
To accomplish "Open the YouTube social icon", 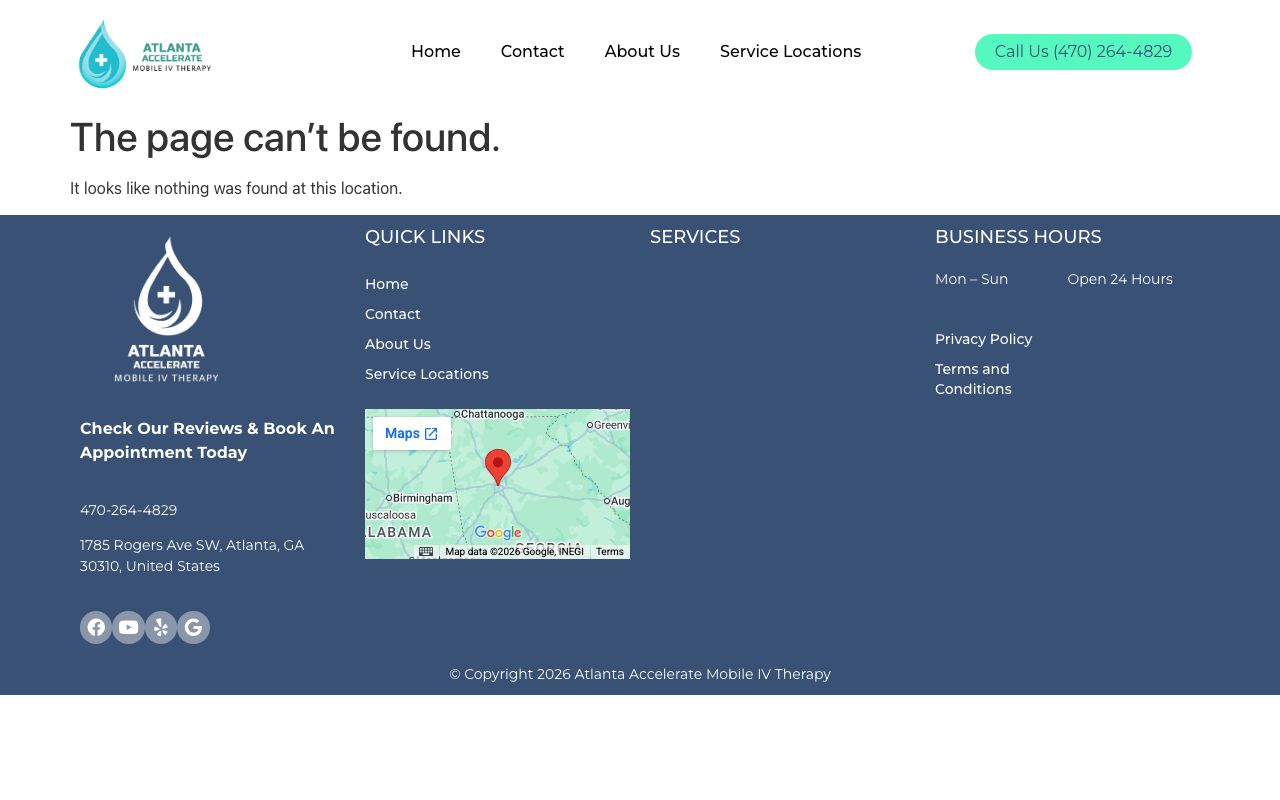I will click(x=129, y=628).
